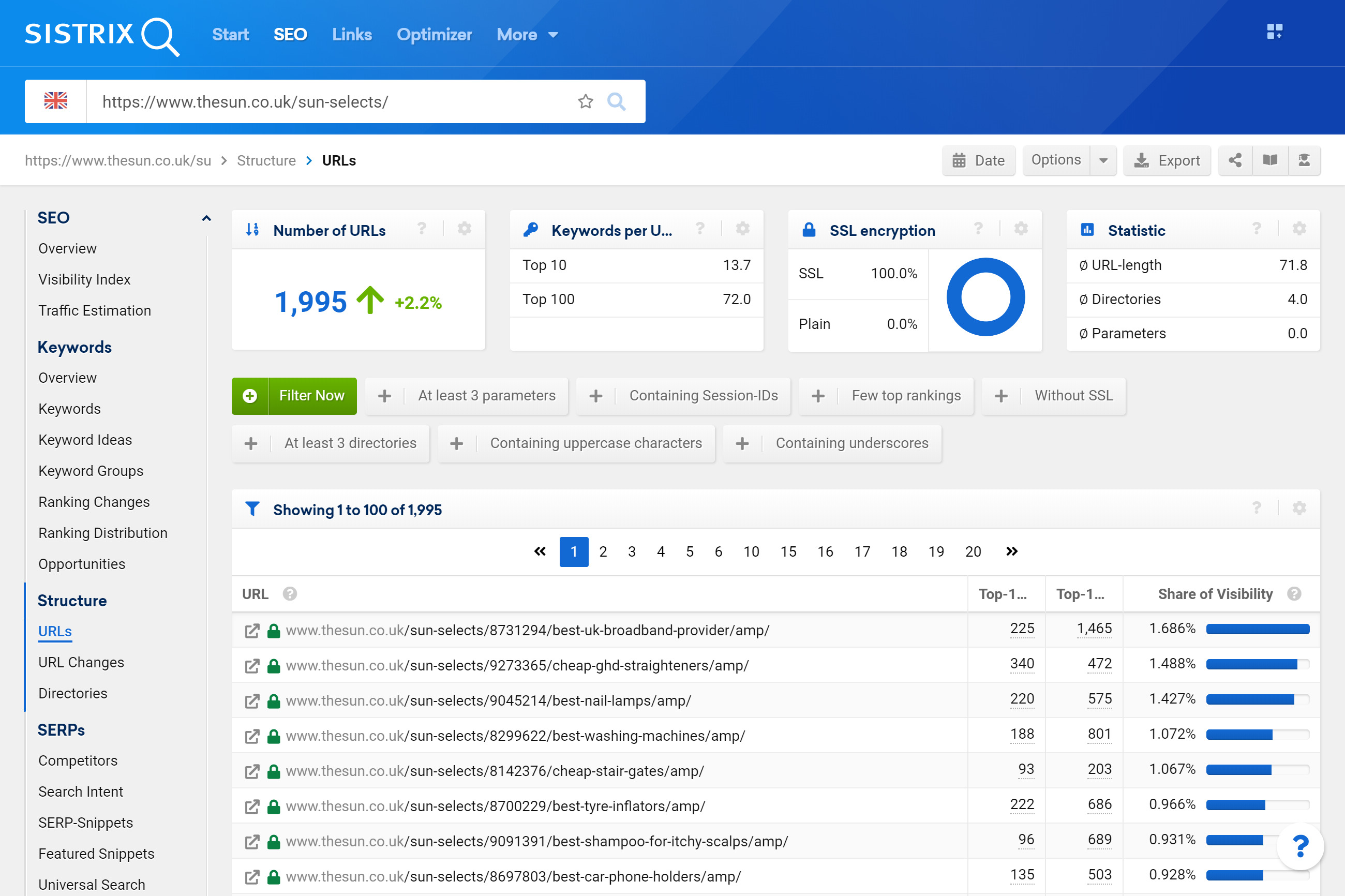
Task: Open external link for cheap-ghd-straighteners URL
Action: point(252,666)
